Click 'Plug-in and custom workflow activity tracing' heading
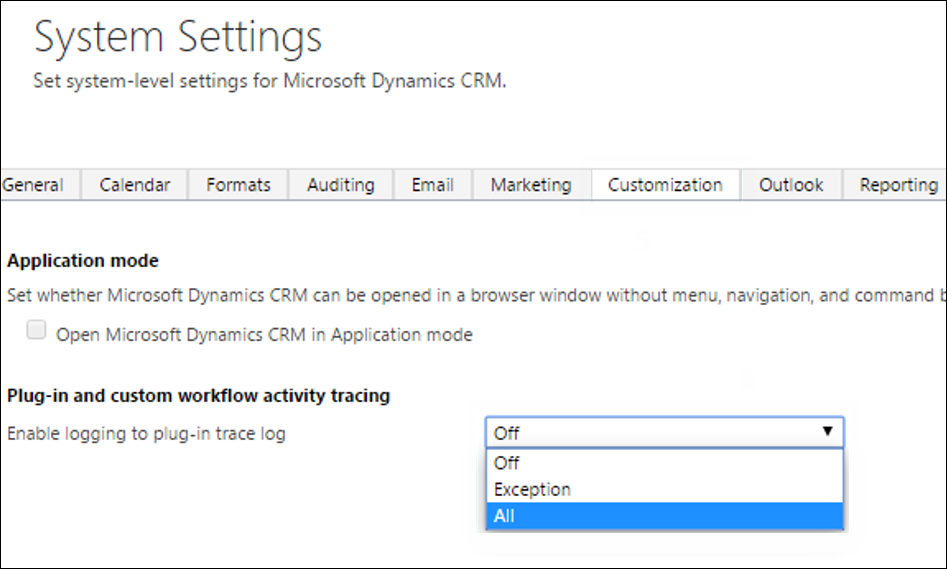 tap(198, 396)
